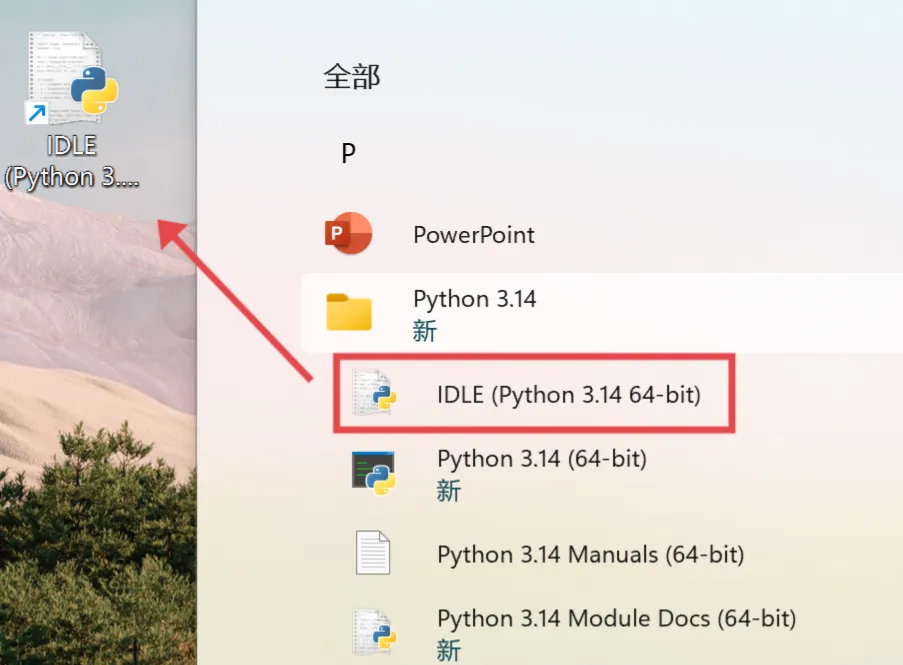Launch PowerPoint from the app list

tap(473, 235)
